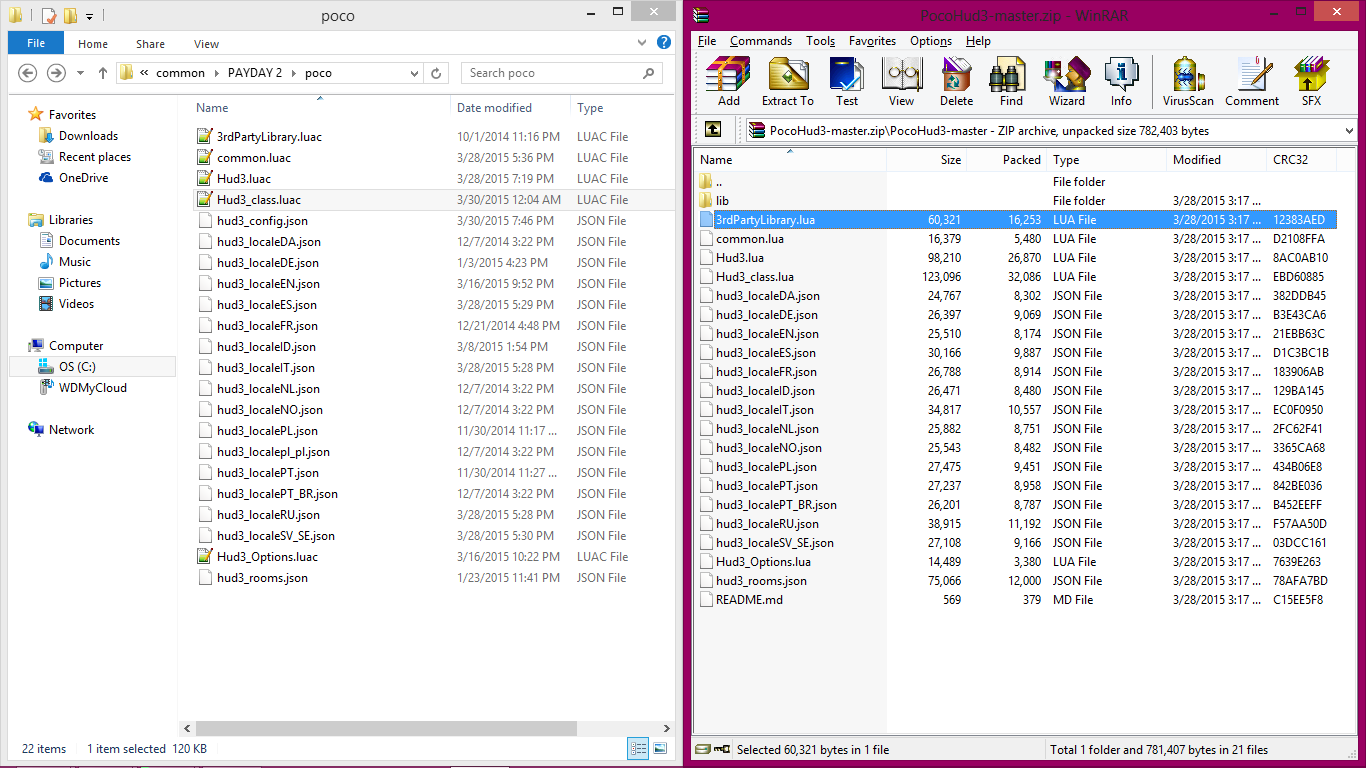
Task: Start VirusScan on the archive
Action: point(1188,81)
